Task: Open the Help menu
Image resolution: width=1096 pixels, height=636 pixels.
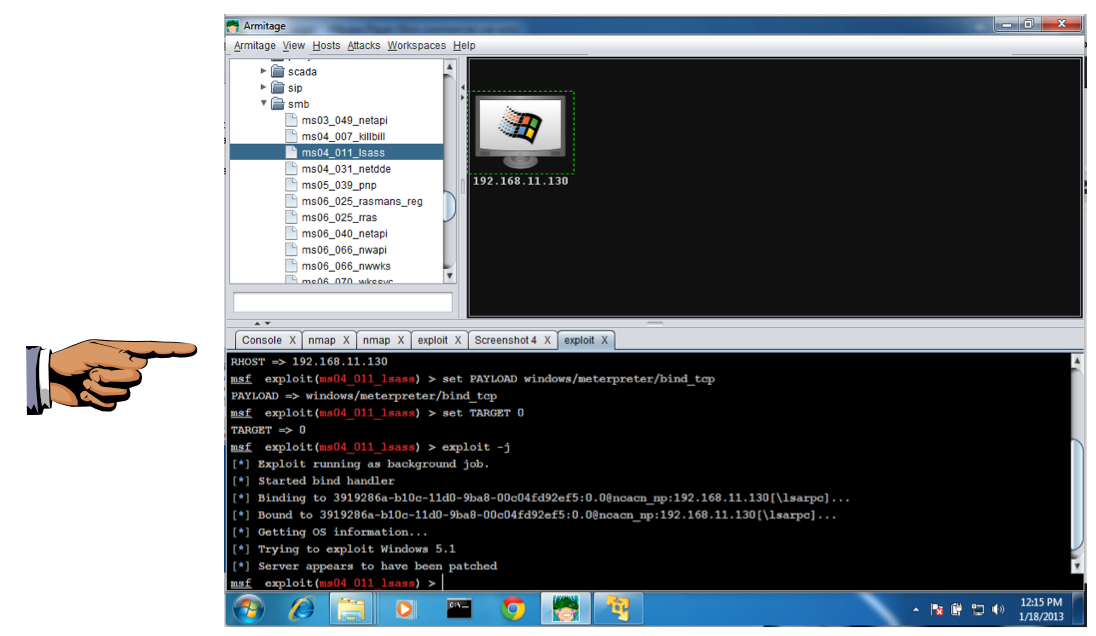Action: point(464,45)
